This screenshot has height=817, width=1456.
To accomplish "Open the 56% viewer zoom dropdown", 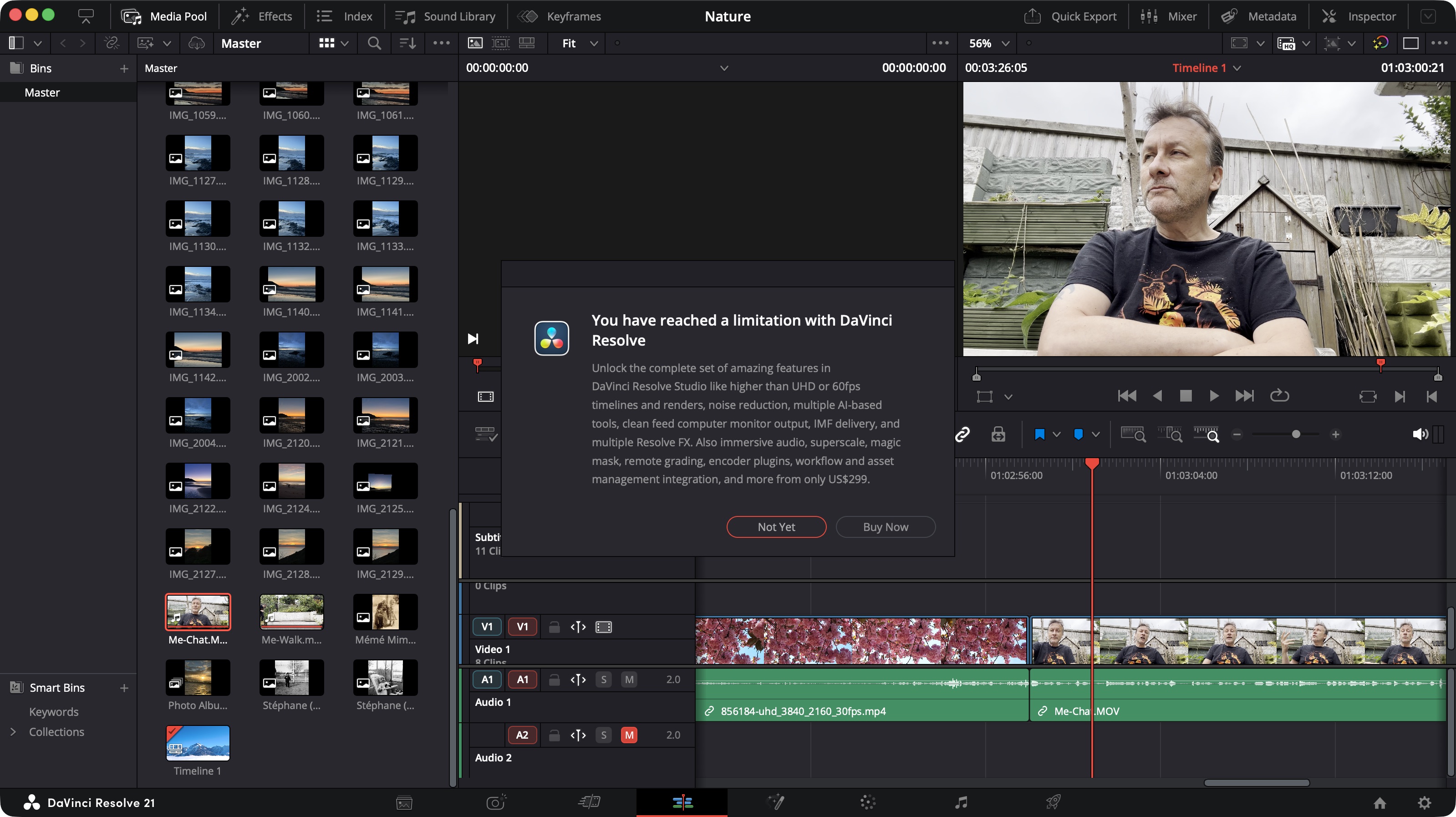I will [989, 43].
